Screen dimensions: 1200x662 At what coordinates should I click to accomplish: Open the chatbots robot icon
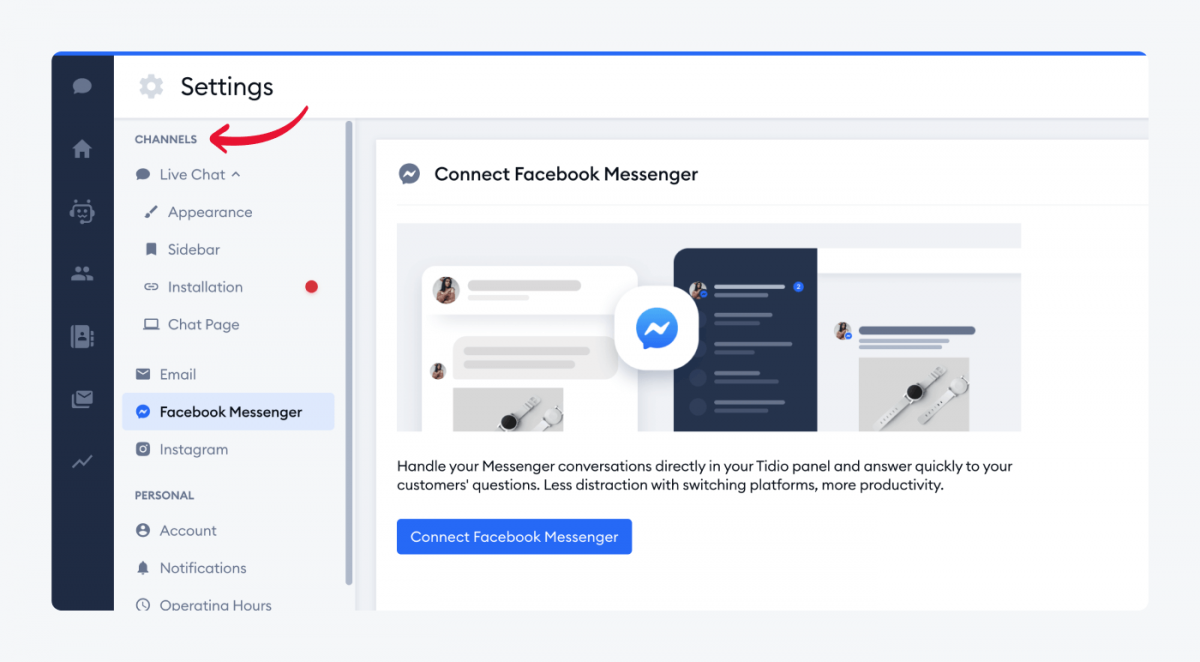(x=82, y=211)
